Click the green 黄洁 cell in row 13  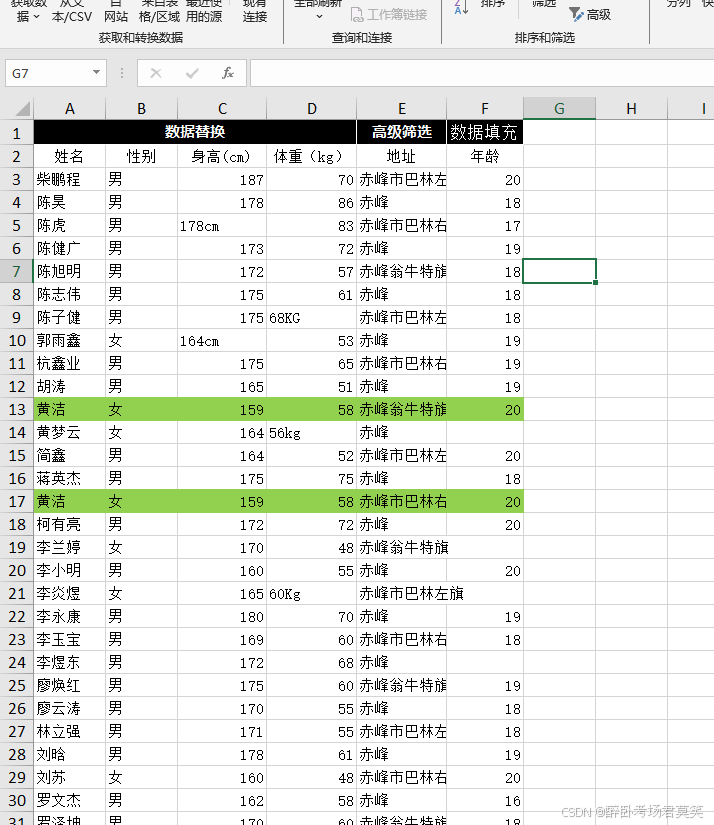click(69, 409)
